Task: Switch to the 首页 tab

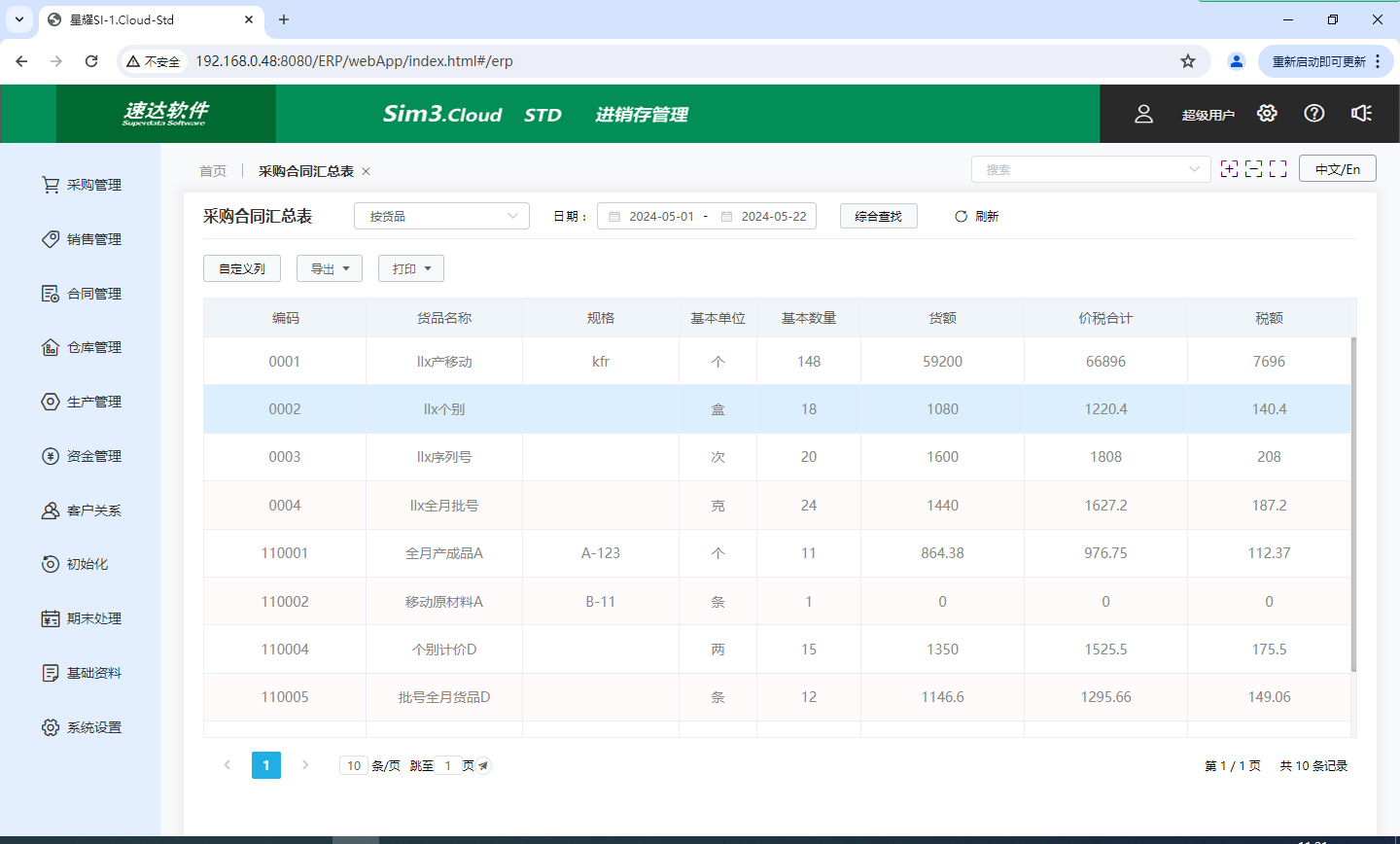Action: tap(213, 171)
